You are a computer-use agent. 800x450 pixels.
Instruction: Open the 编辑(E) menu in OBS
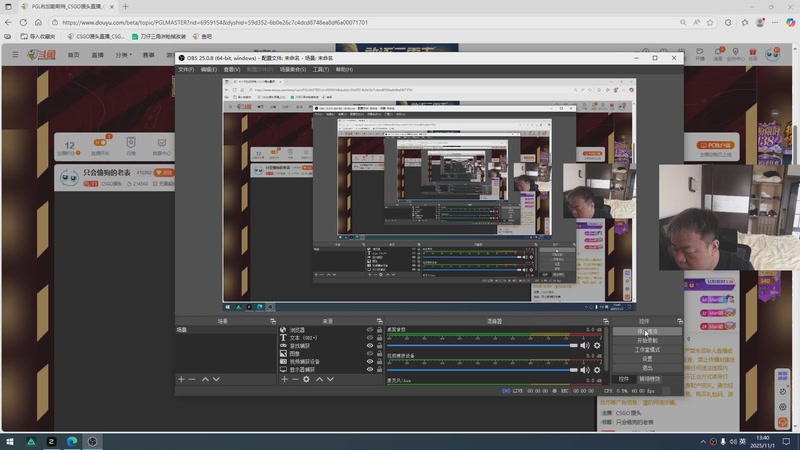[208, 69]
